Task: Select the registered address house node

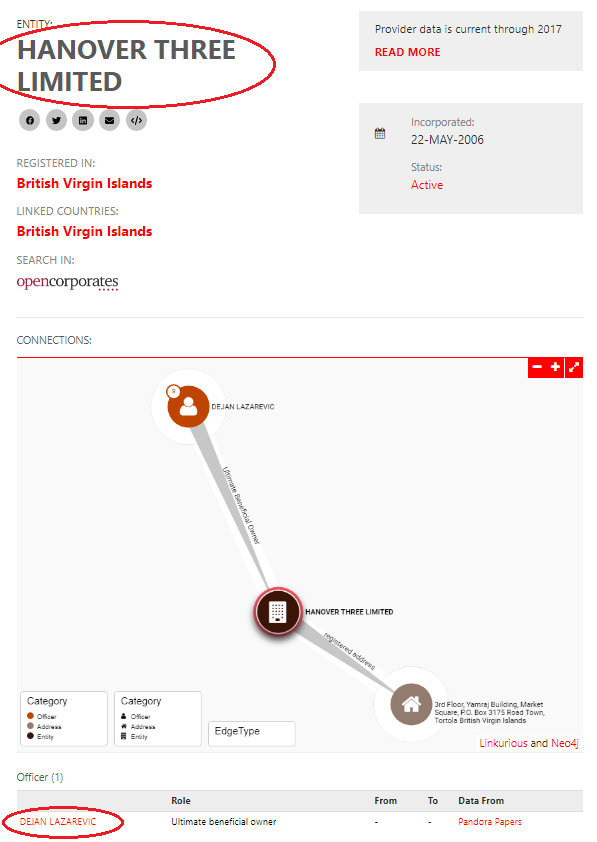Action: click(x=411, y=704)
